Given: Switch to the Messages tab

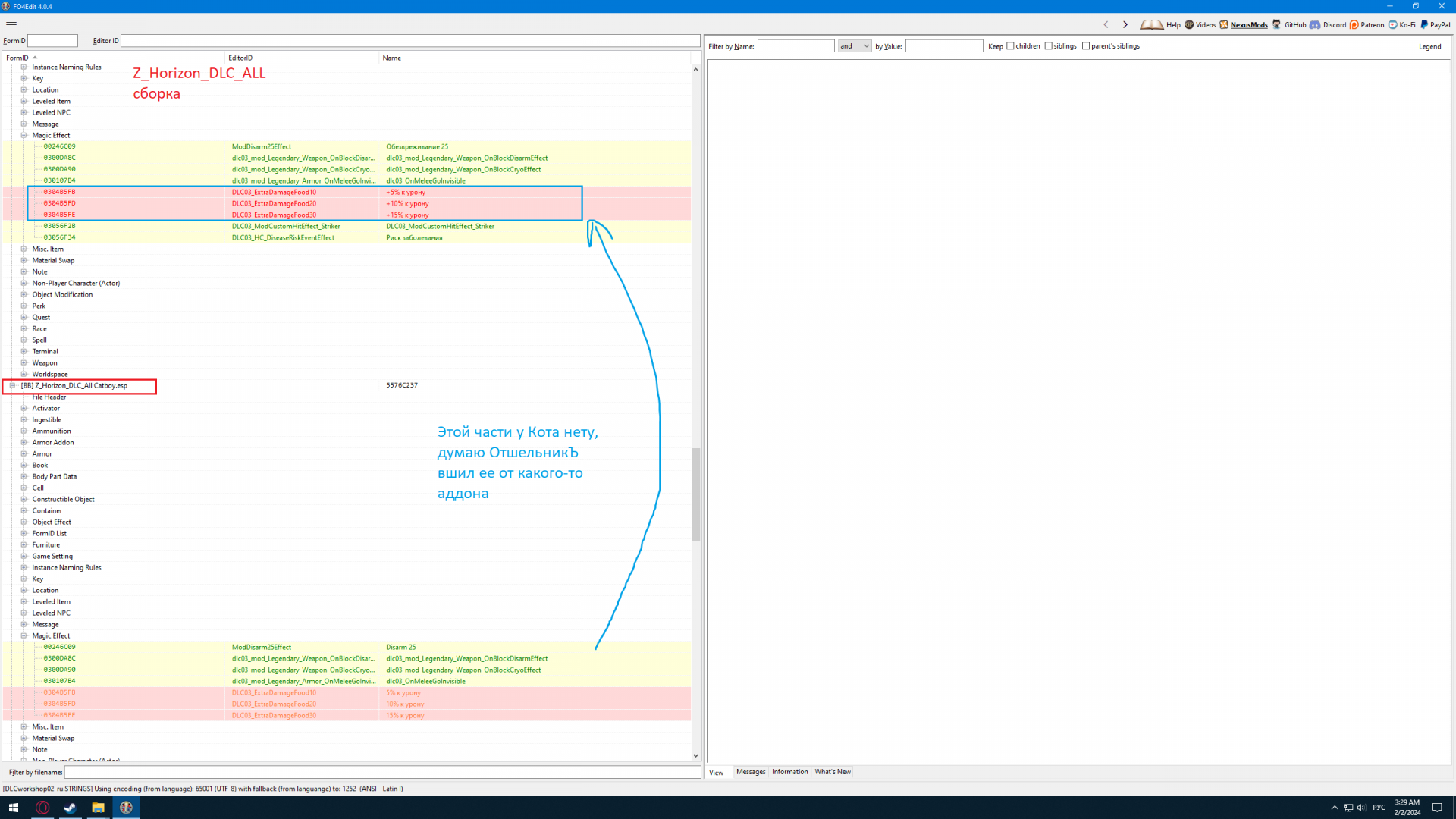Looking at the screenshot, I should 751,772.
